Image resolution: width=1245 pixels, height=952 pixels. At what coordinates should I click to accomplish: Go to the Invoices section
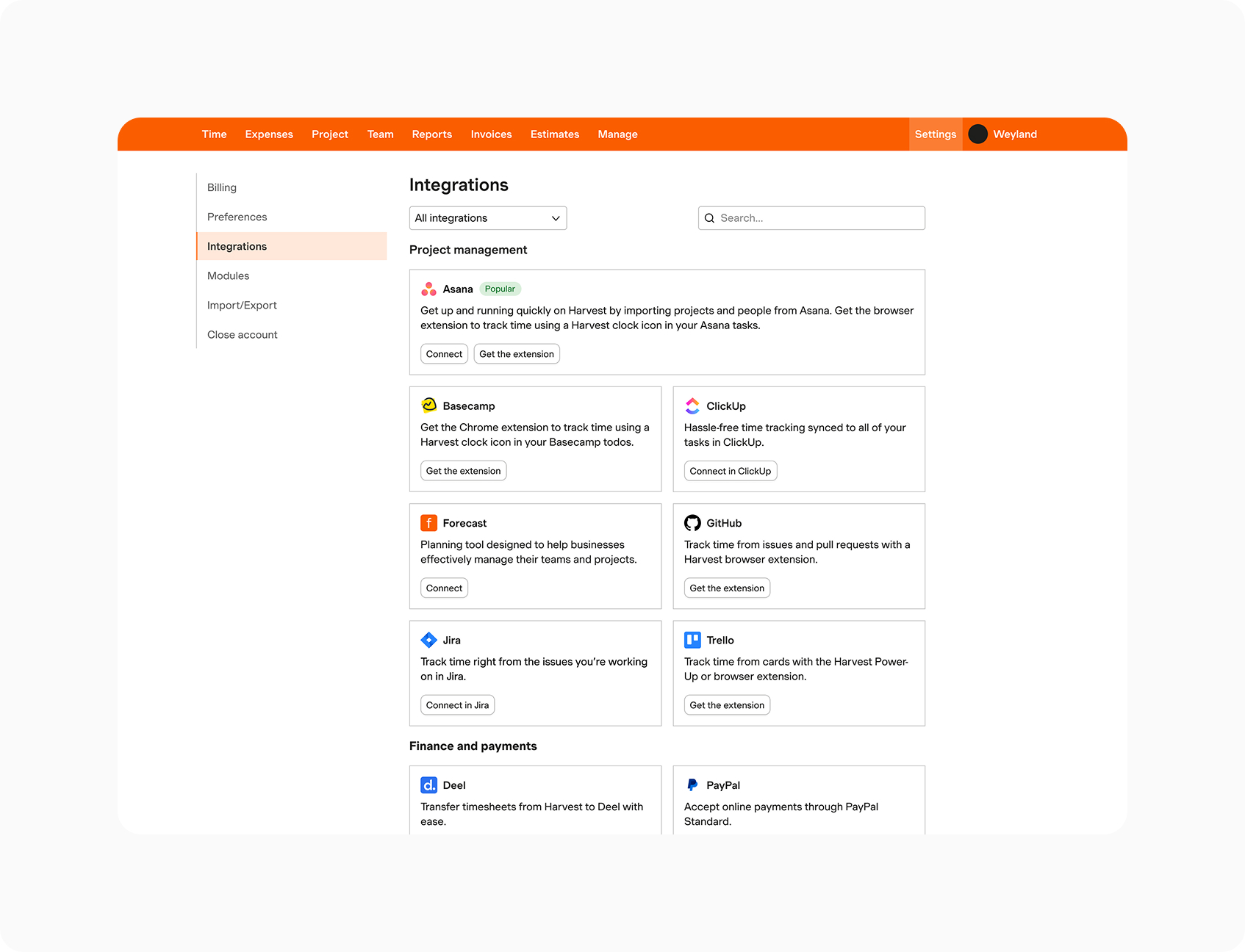click(491, 134)
